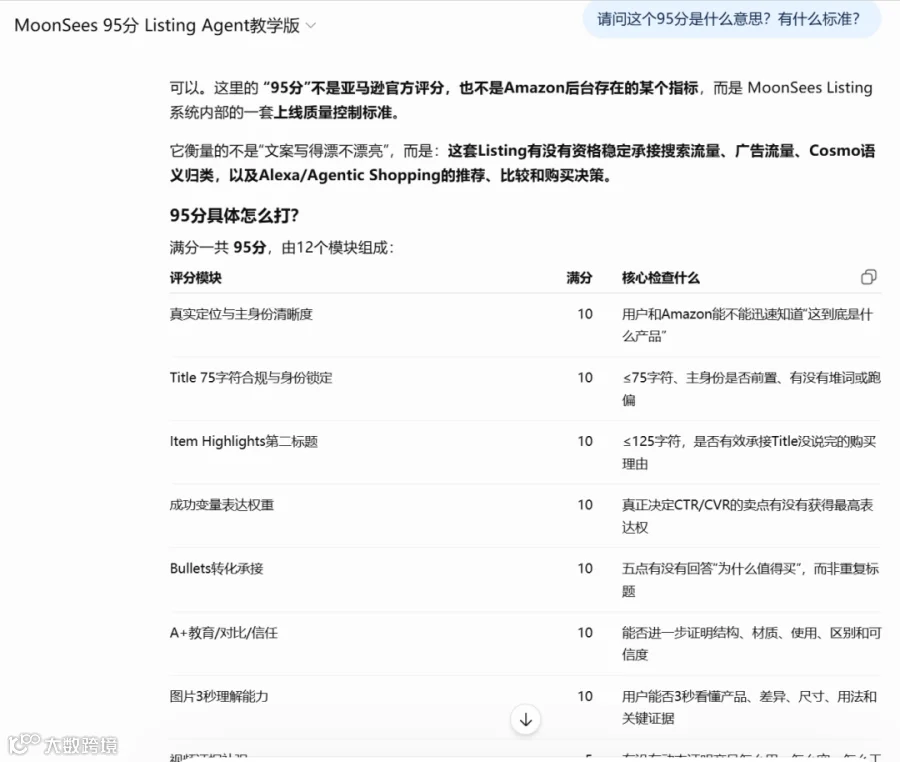Select the '图片3秒理解能力' row label

point(219,697)
